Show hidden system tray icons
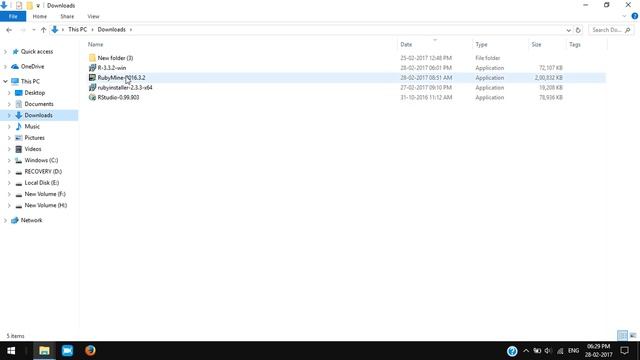Viewport: 640px width, 360px height. tap(526, 351)
